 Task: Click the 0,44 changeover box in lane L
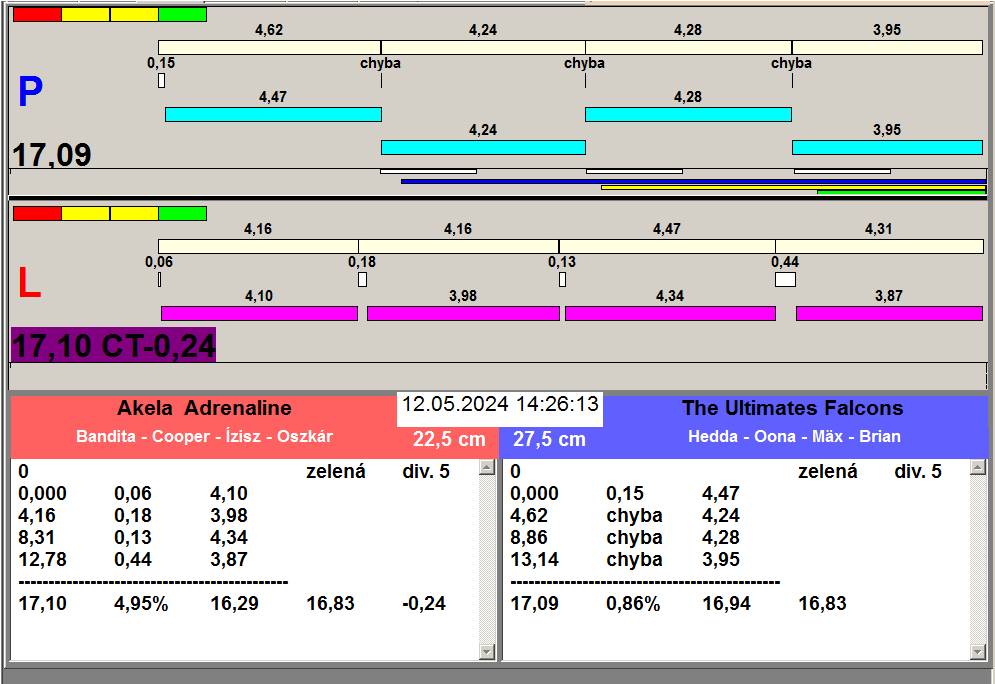pos(785,280)
